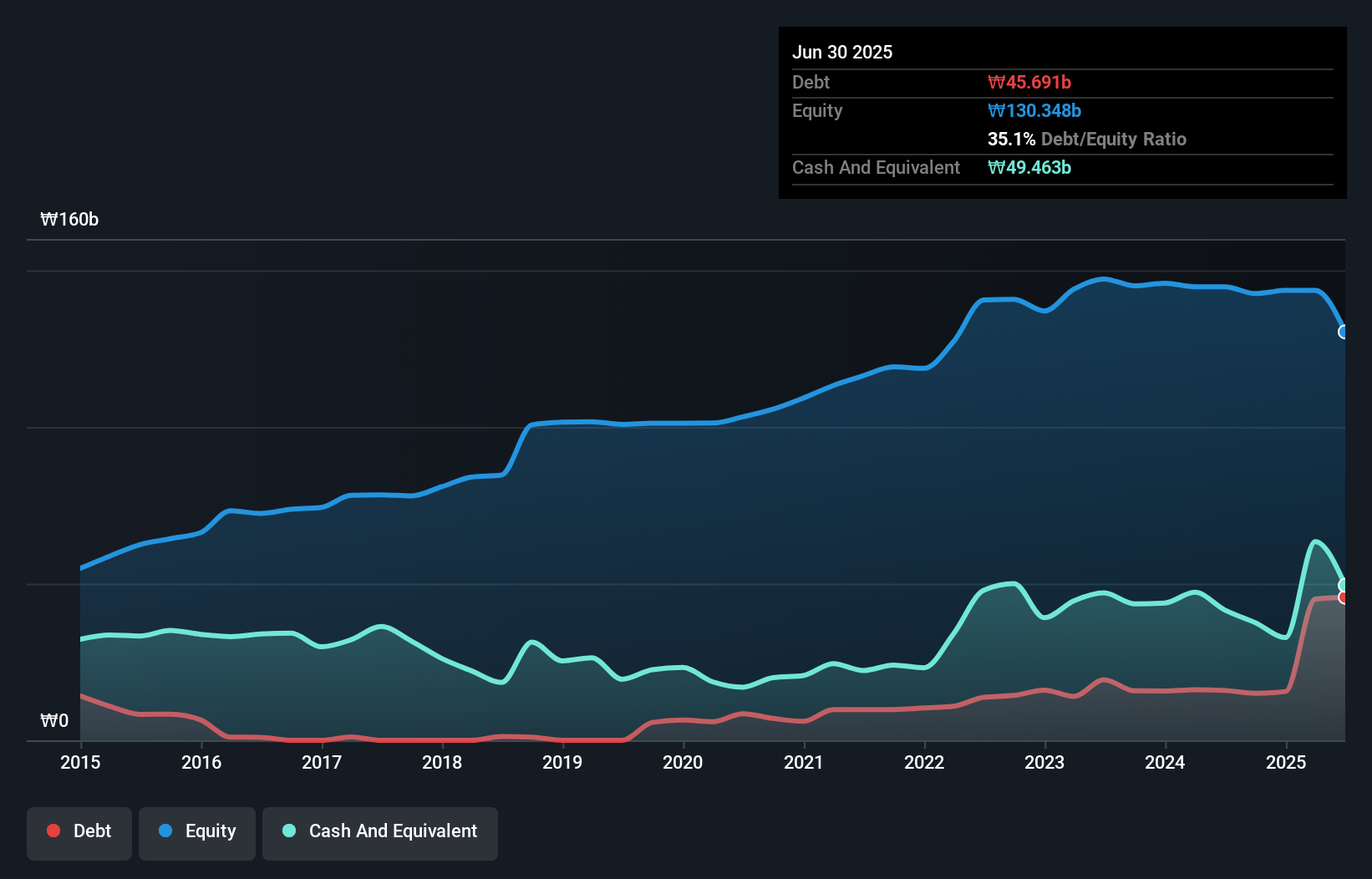The width and height of the screenshot is (1372, 879).
Task: Click the Jun 30 2025 tooltip heading
Action: pos(842,52)
